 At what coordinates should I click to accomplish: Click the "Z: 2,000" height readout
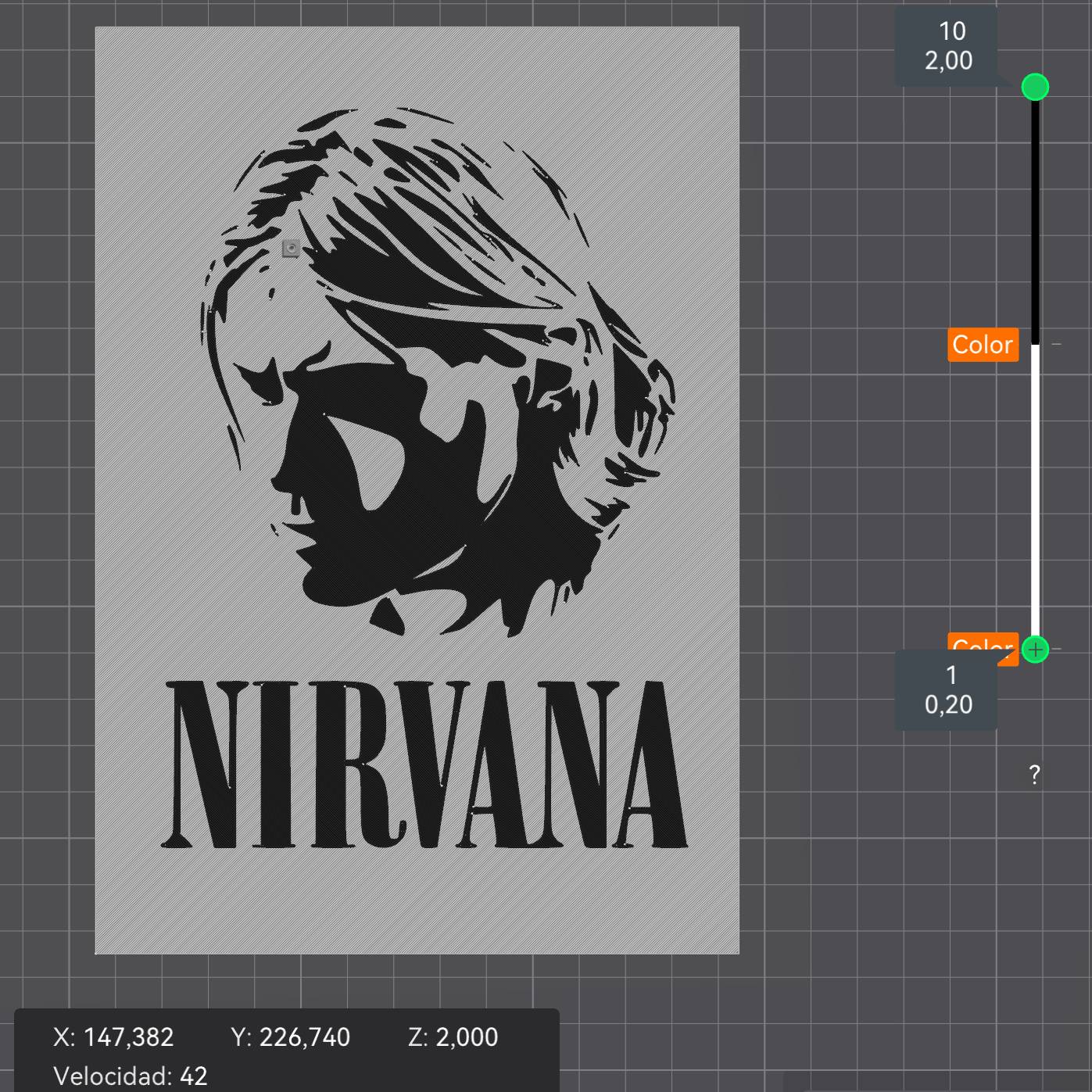point(453,1037)
